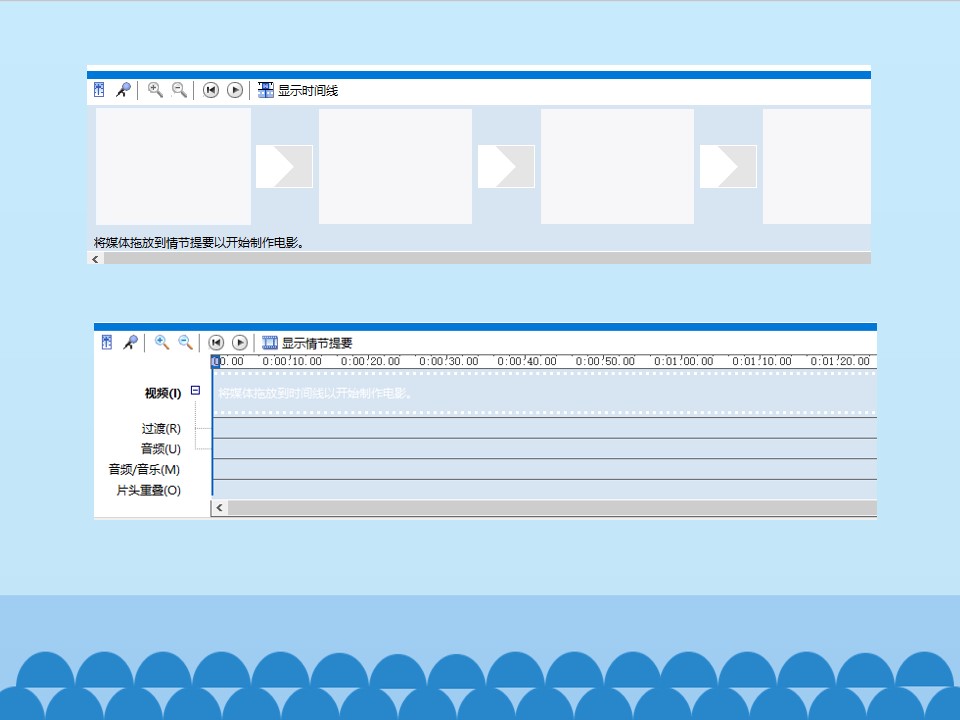The width and height of the screenshot is (960, 720).
Task: Click zoom out magnifier in storyboard toolbar
Action: coord(179,90)
